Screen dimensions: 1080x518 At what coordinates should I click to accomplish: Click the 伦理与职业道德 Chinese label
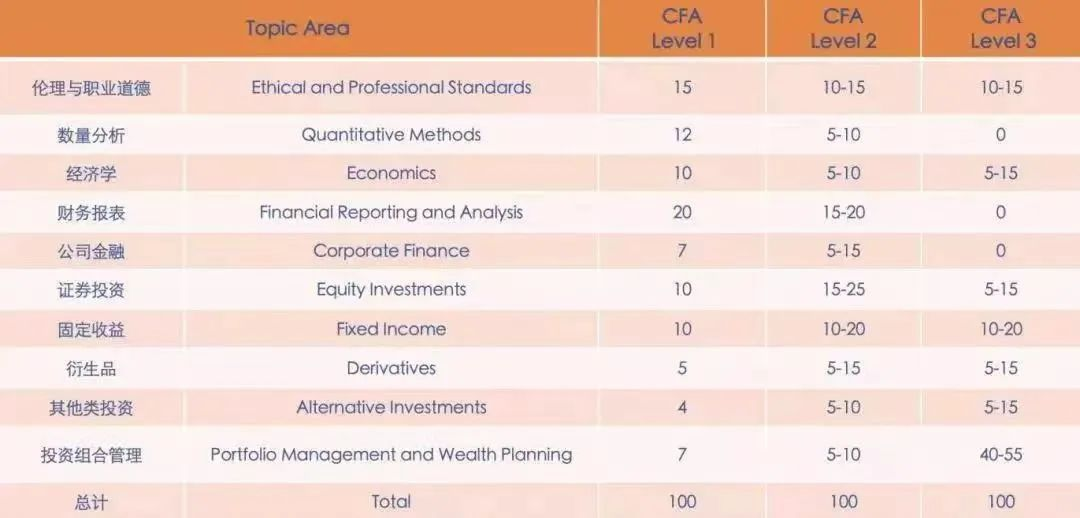[x=92, y=88]
